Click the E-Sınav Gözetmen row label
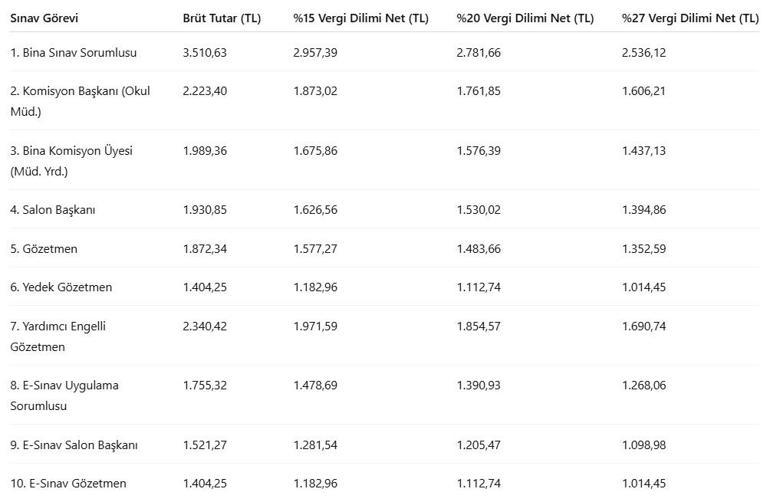770x502 pixels. (x=68, y=483)
